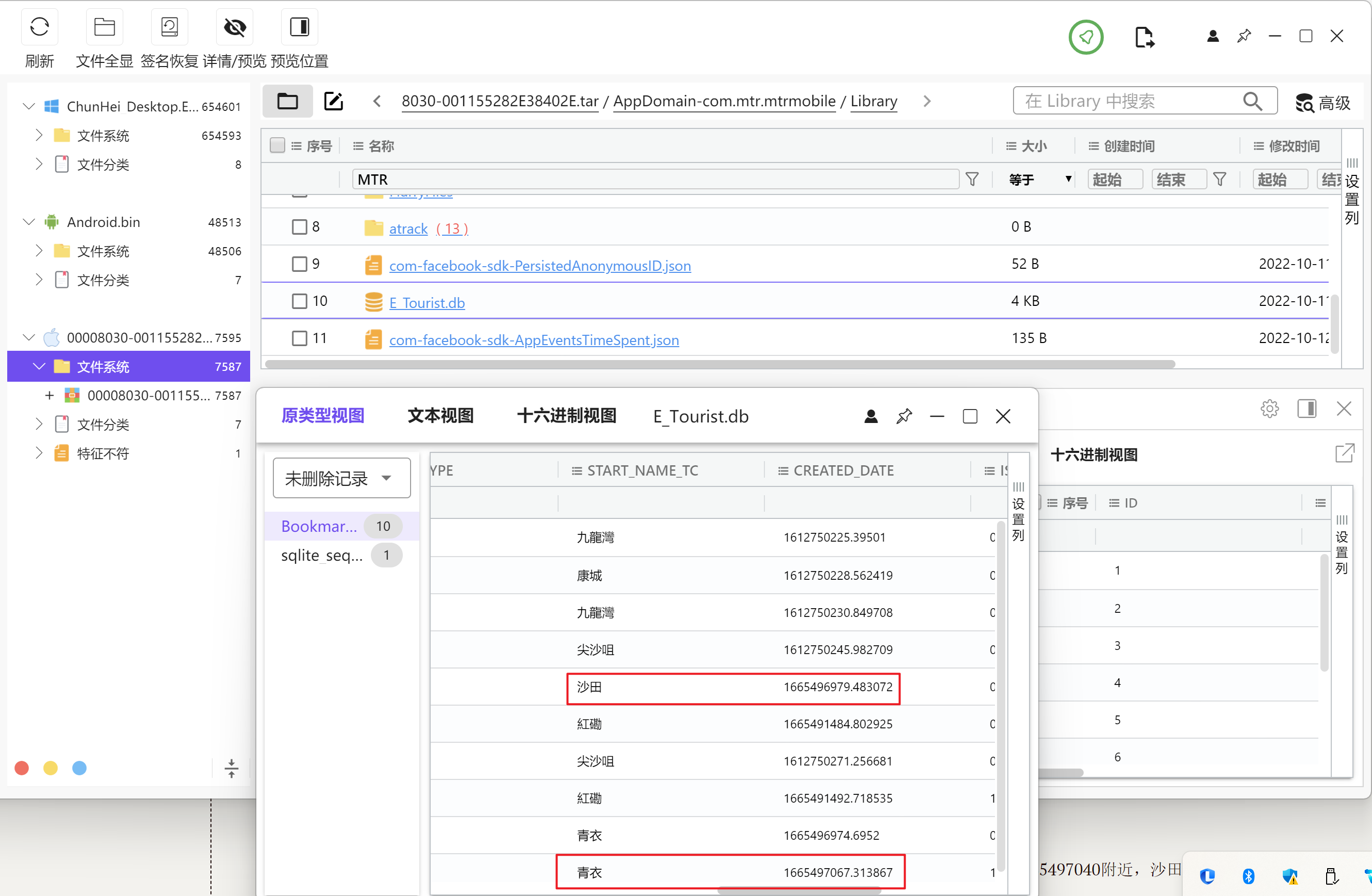1372x896 pixels.
Task: Select the Bookmar... table entry
Action: point(341,526)
